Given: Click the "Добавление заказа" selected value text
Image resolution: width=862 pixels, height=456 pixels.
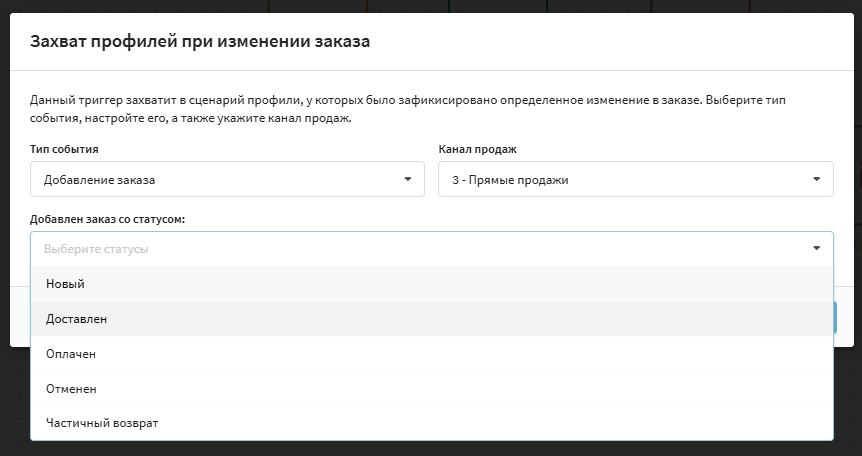Looking at the screenshot, I should 100,180.
